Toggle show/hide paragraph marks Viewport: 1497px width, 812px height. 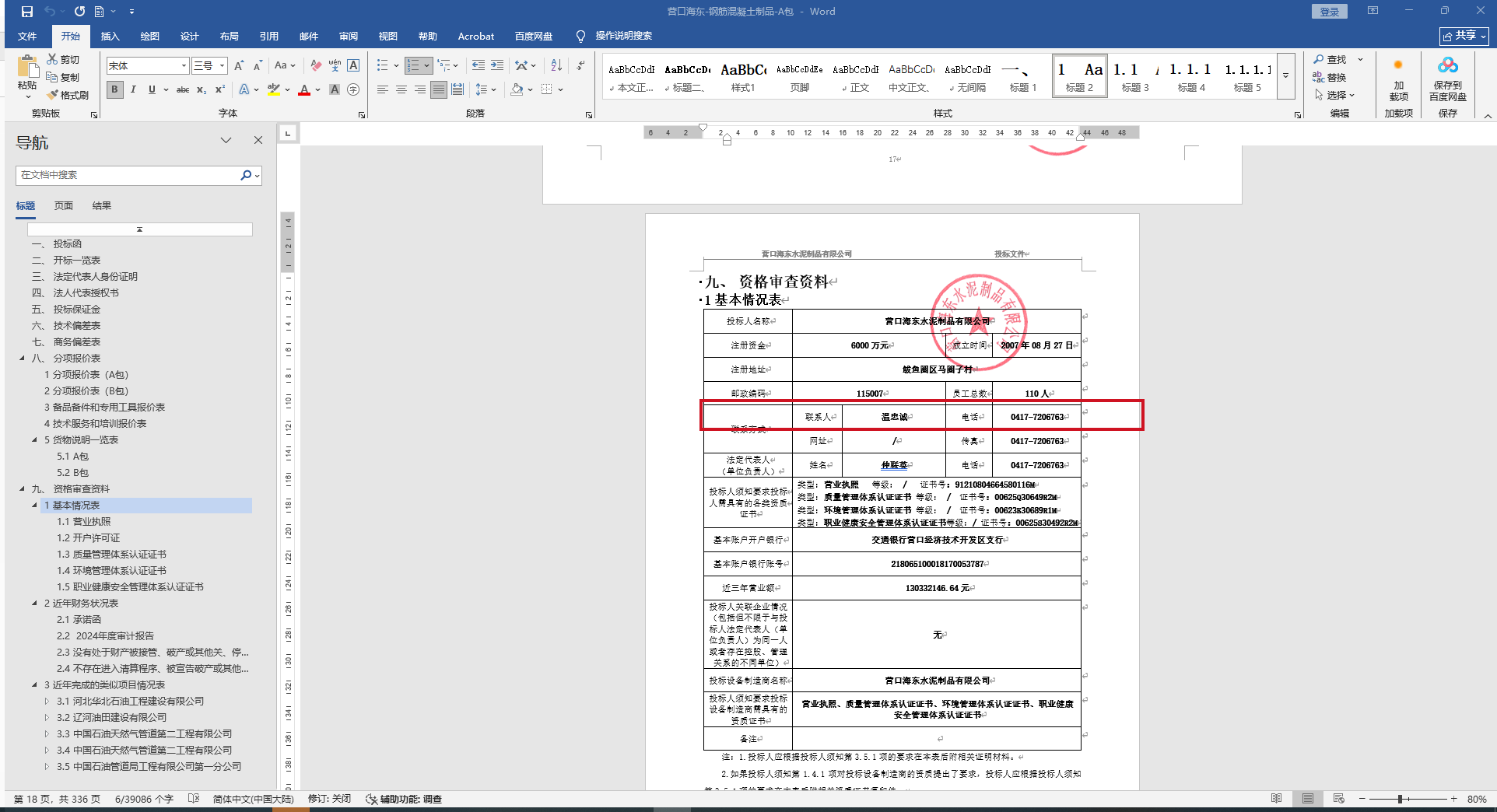pos(580,65)
